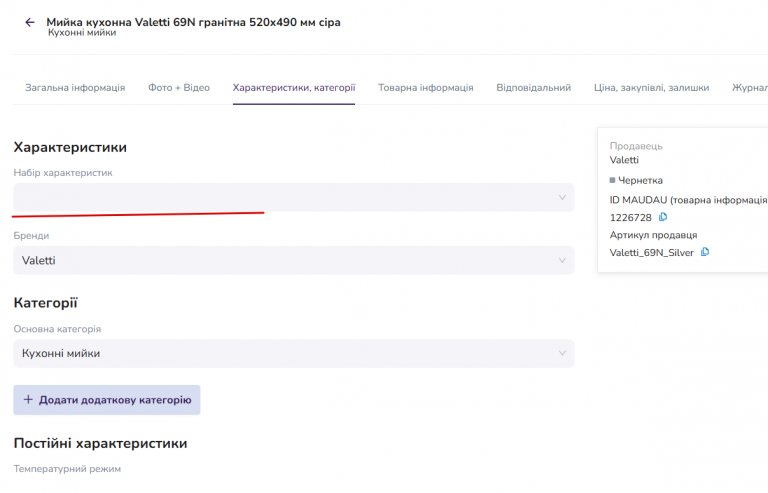The width and height of the screenshot is (768, 493).
Task: Open the Набір характеристик dropdown
Action: click(293, 197)
